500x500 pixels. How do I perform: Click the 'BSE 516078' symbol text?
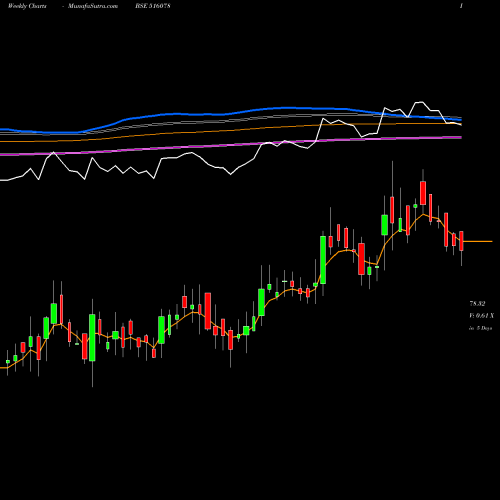[153, 6]
